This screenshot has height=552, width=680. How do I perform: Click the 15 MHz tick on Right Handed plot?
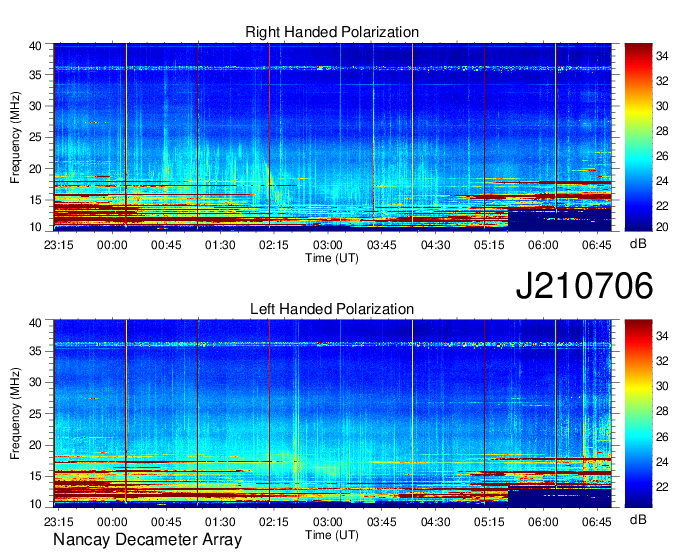tap(35, 200)
